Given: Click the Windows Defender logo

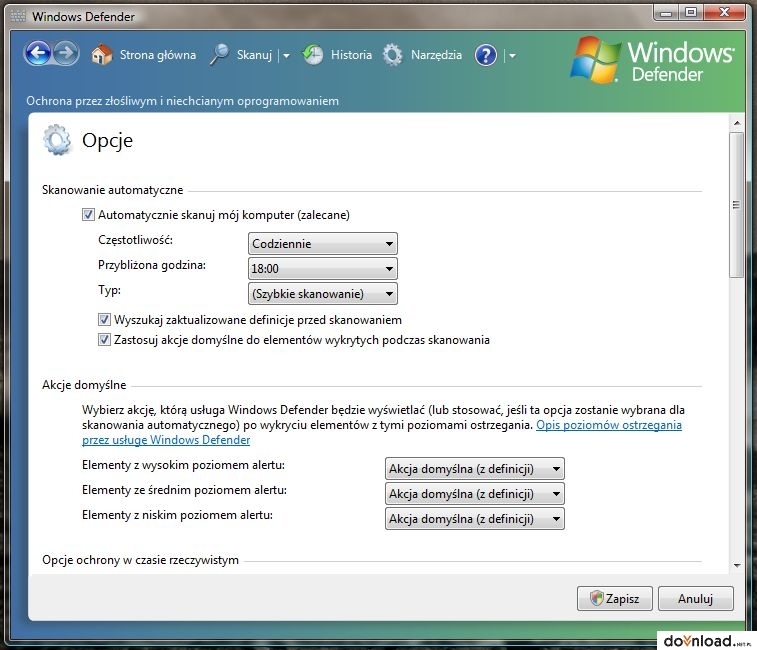Looking at the screenshot, I should click(x=653, y=61).
